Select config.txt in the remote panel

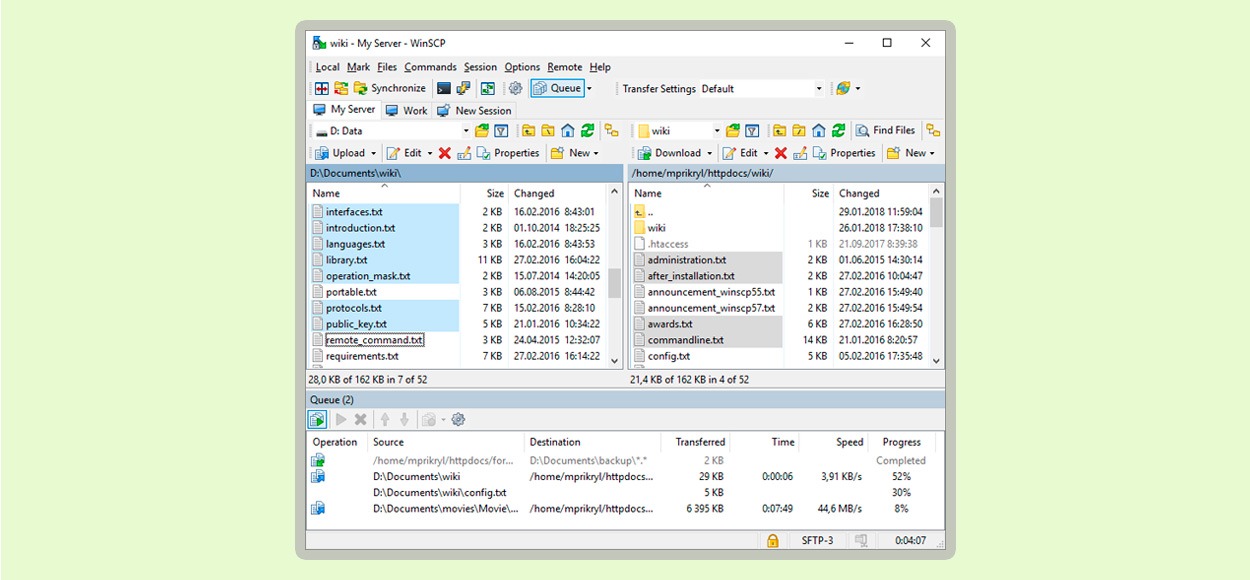point(668,356)
